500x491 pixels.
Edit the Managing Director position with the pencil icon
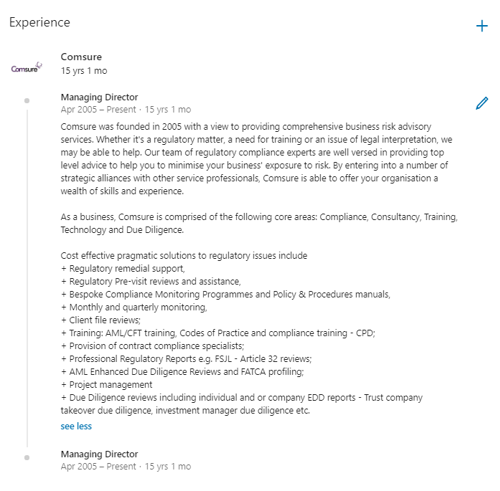482,103
